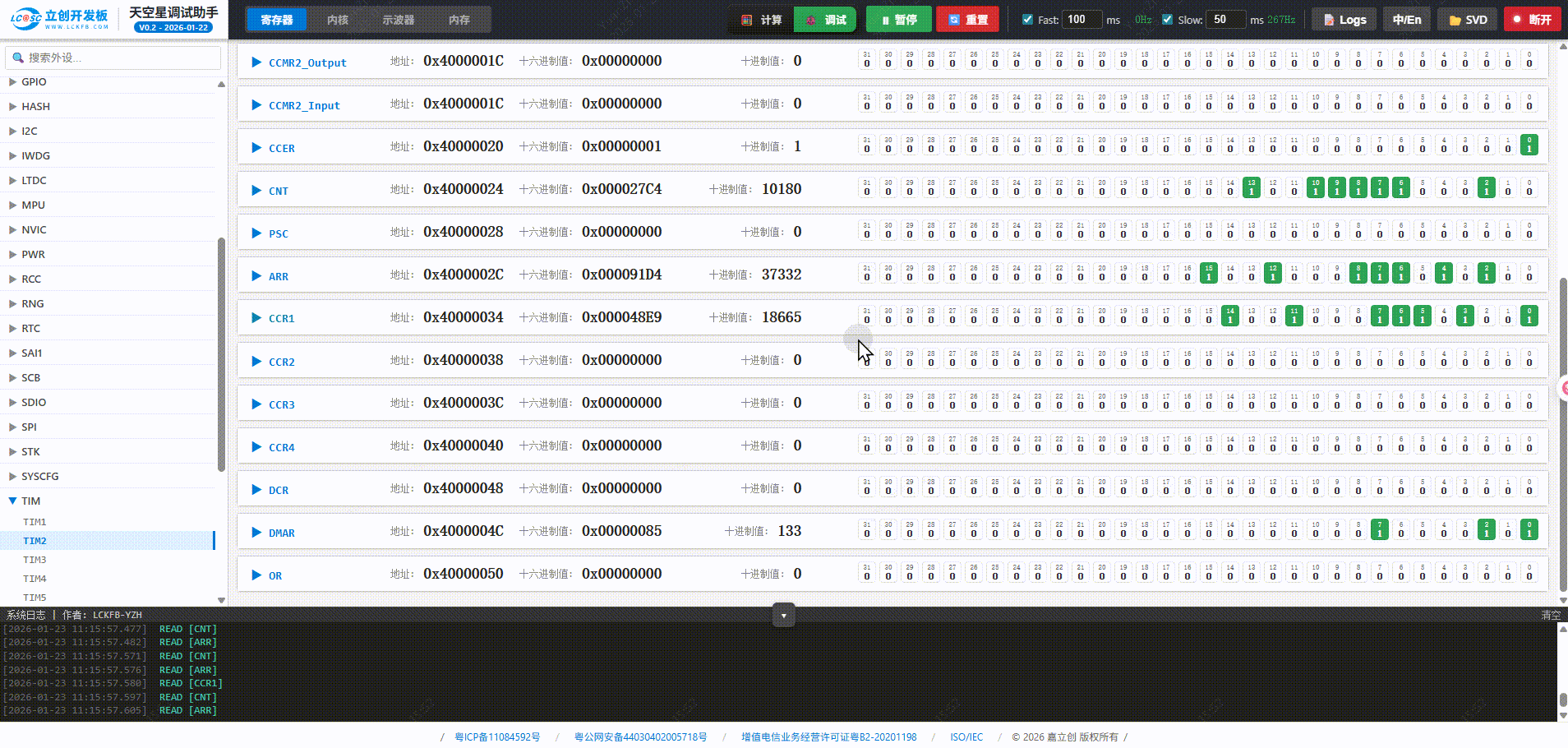This screenshot has height=748, width=1568.
Task: Collapse the log panel with down arrow
Action: 783,615
